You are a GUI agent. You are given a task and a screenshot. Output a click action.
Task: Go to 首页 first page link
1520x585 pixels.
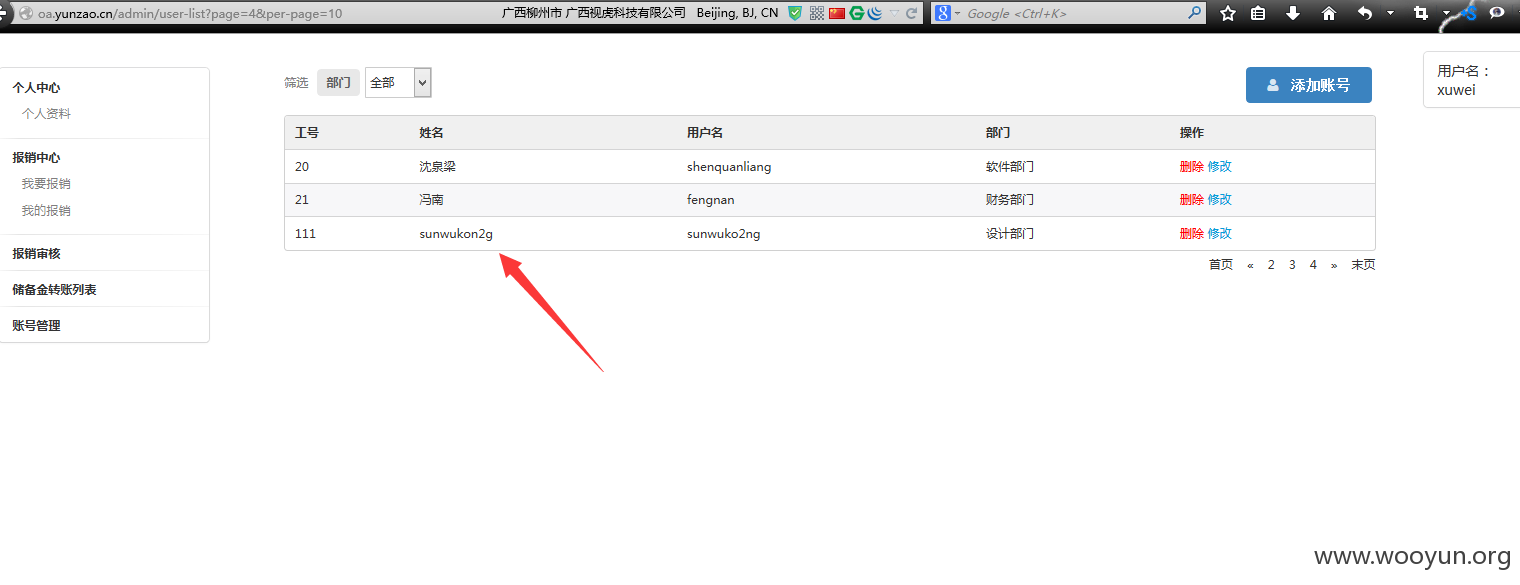pos(1221,265)
